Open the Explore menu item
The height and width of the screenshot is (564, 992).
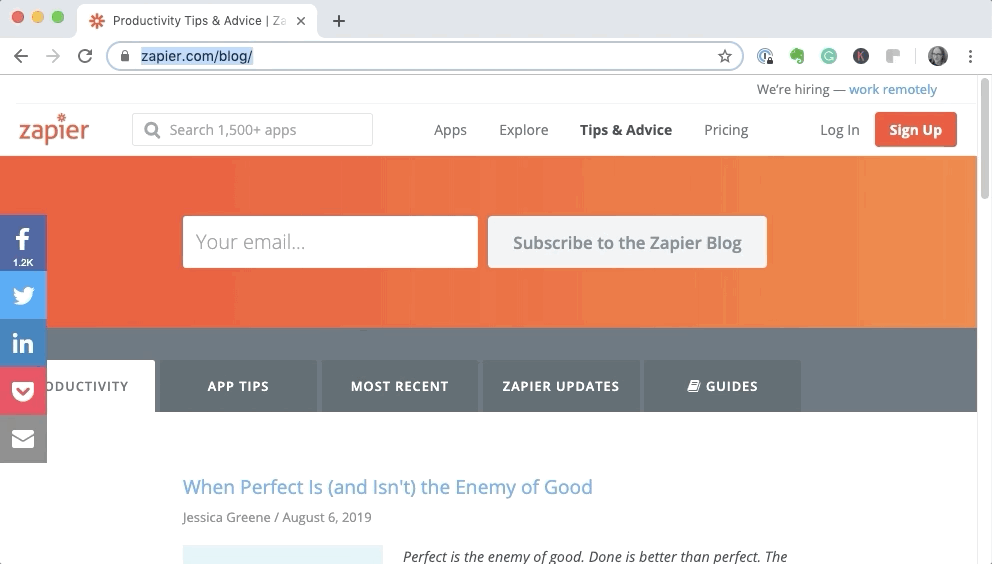click(x=524, y=130)
